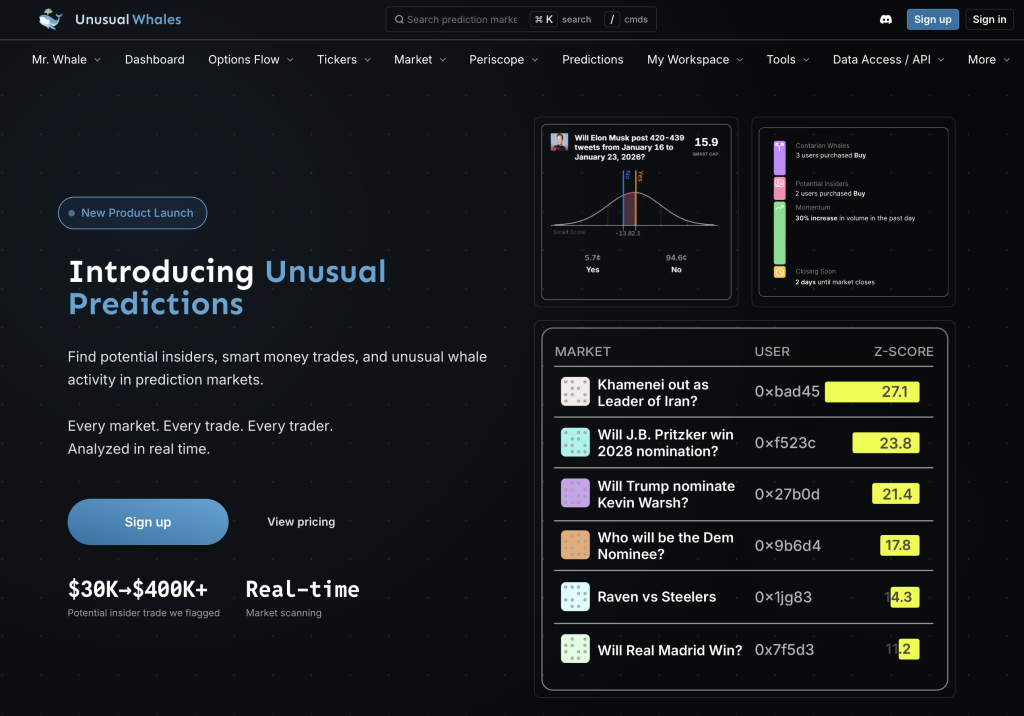The width and height of the screenshot is (1024, 716).
Task: Click user address 0xbad45
Action: click(x=787, y=391)
